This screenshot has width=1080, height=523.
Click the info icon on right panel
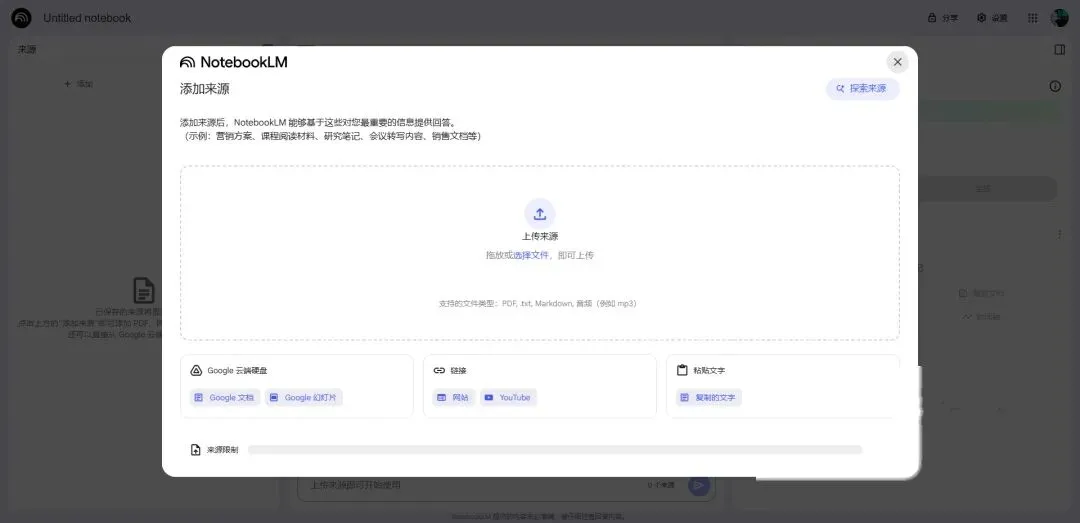[1055, 86]
